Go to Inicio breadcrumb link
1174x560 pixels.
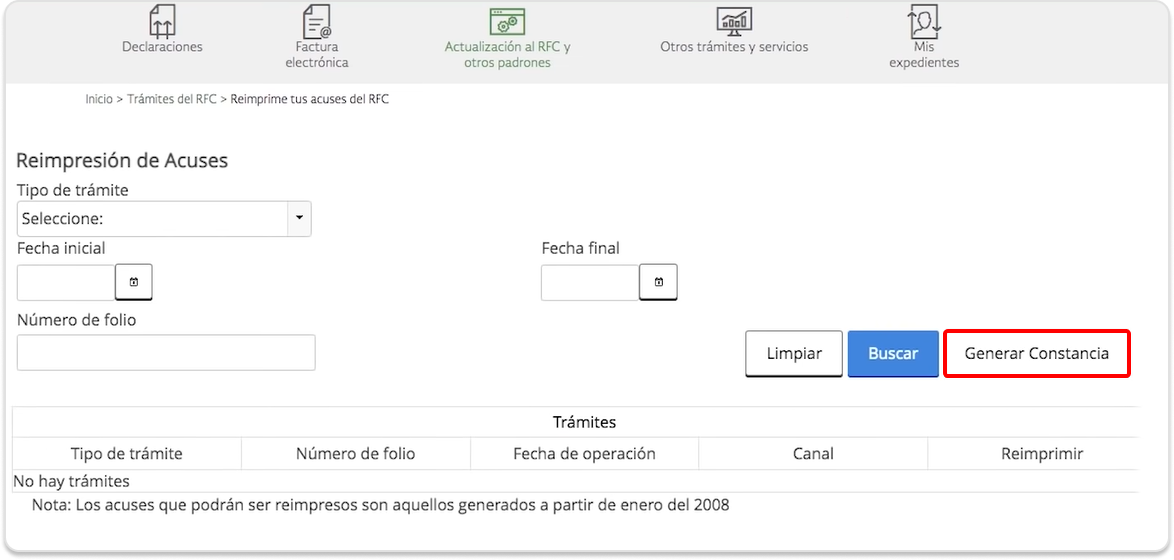point(99,99)
